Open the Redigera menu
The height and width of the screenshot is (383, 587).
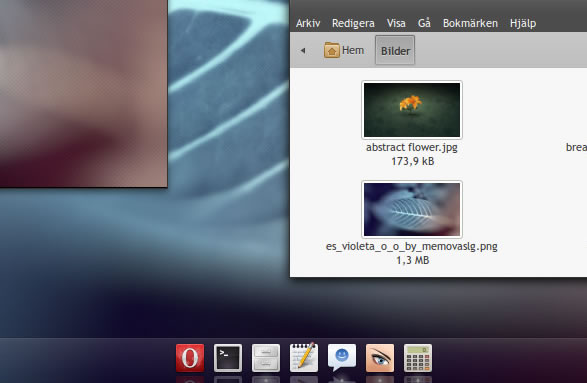click(x=353, y=23)
